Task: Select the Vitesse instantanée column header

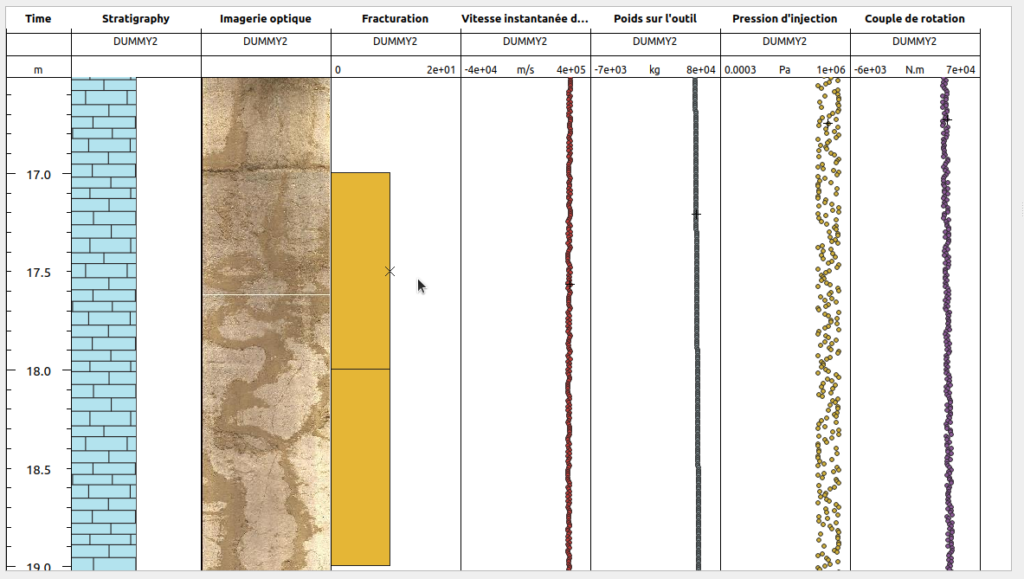Action: 525,19
